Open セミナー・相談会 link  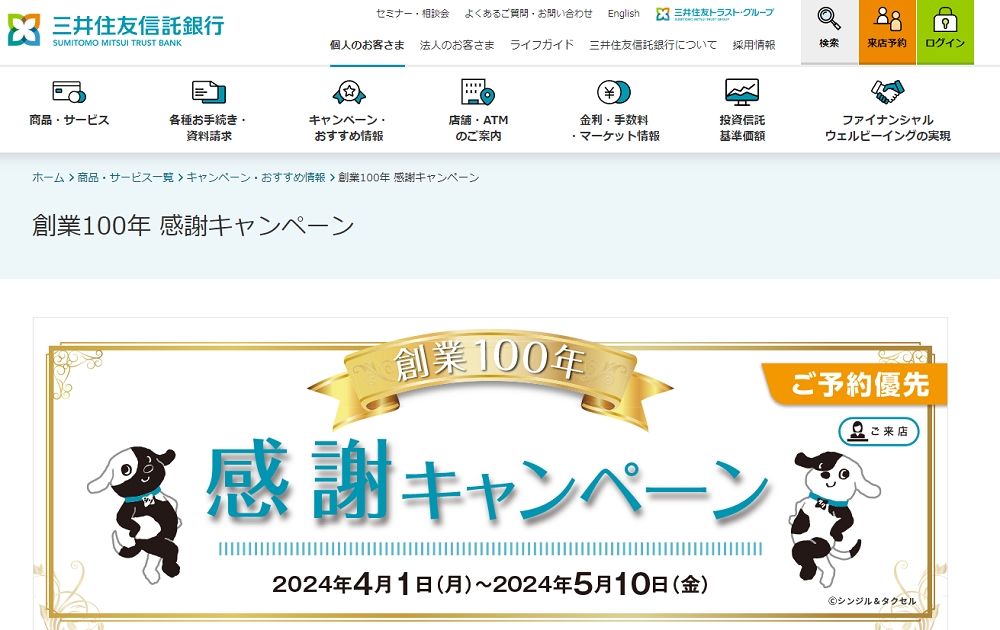(412, 13)
